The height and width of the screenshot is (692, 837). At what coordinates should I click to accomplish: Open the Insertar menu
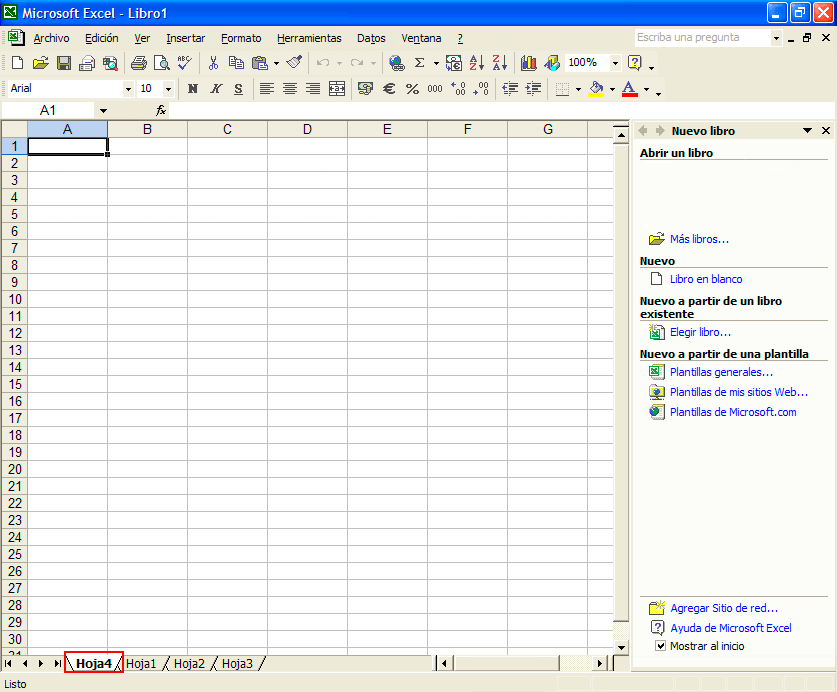(185, 38)
